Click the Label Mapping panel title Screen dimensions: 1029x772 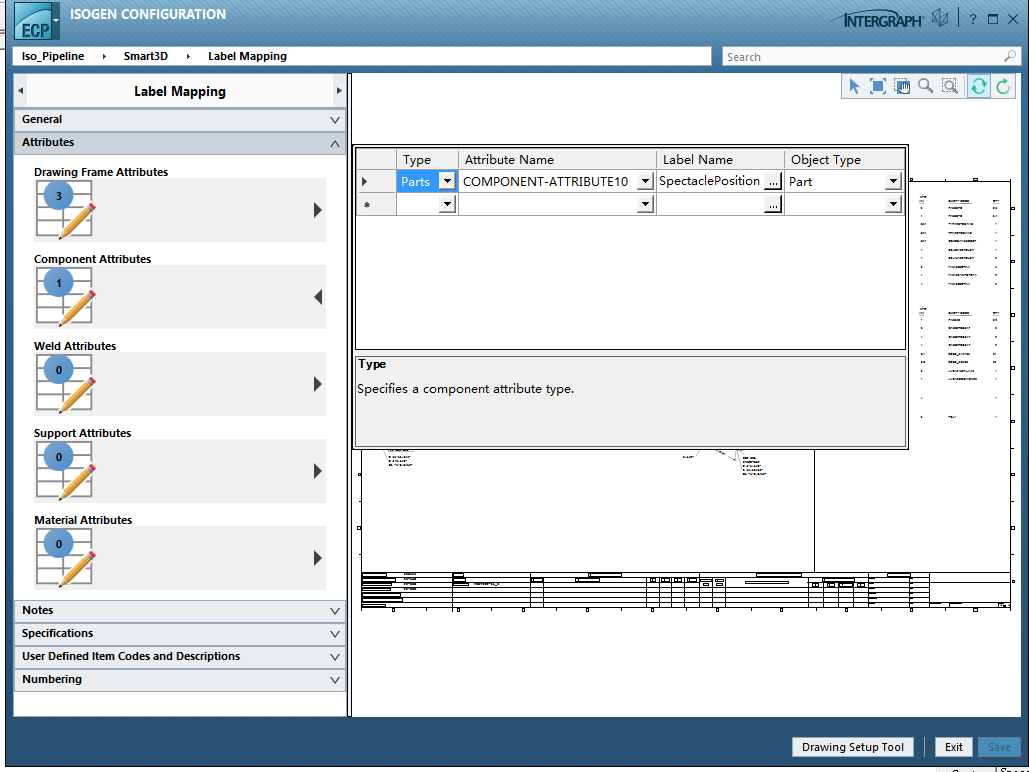[x=180, y=91]
